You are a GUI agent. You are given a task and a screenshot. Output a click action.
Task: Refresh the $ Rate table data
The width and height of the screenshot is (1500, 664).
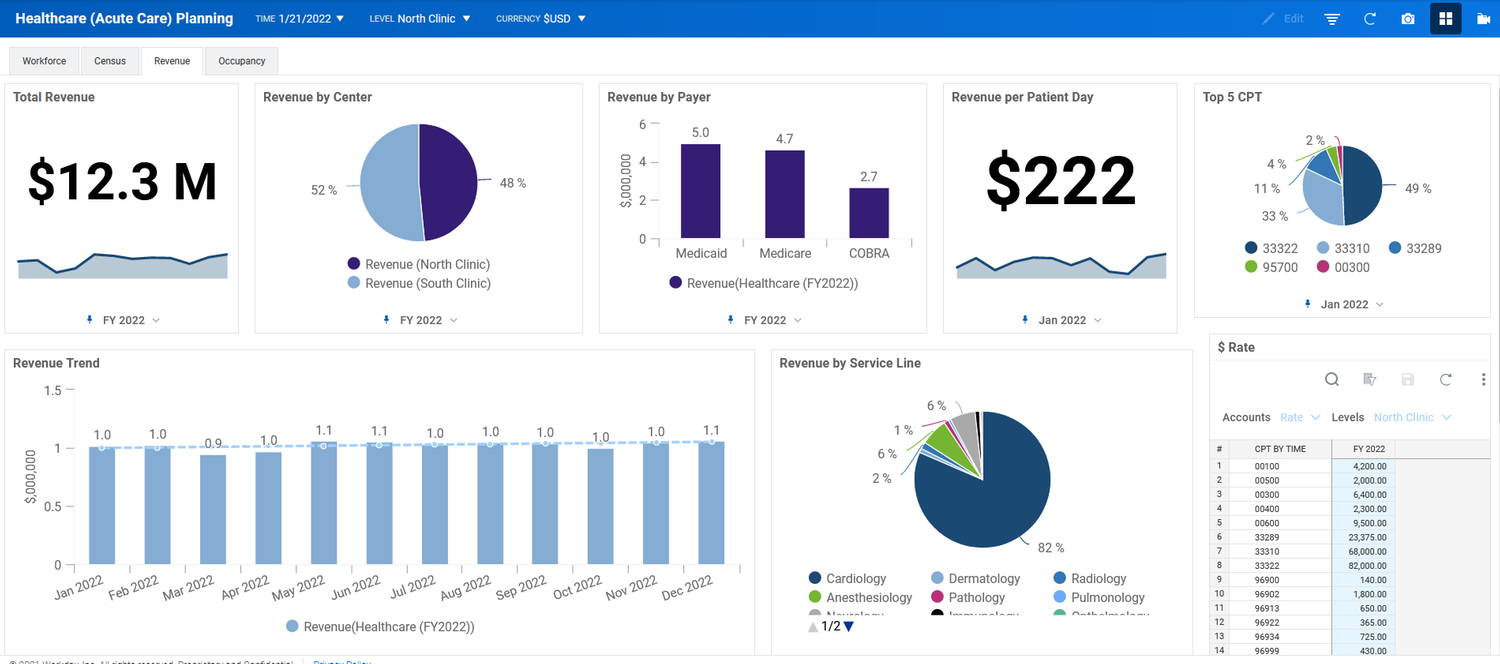1445,379
